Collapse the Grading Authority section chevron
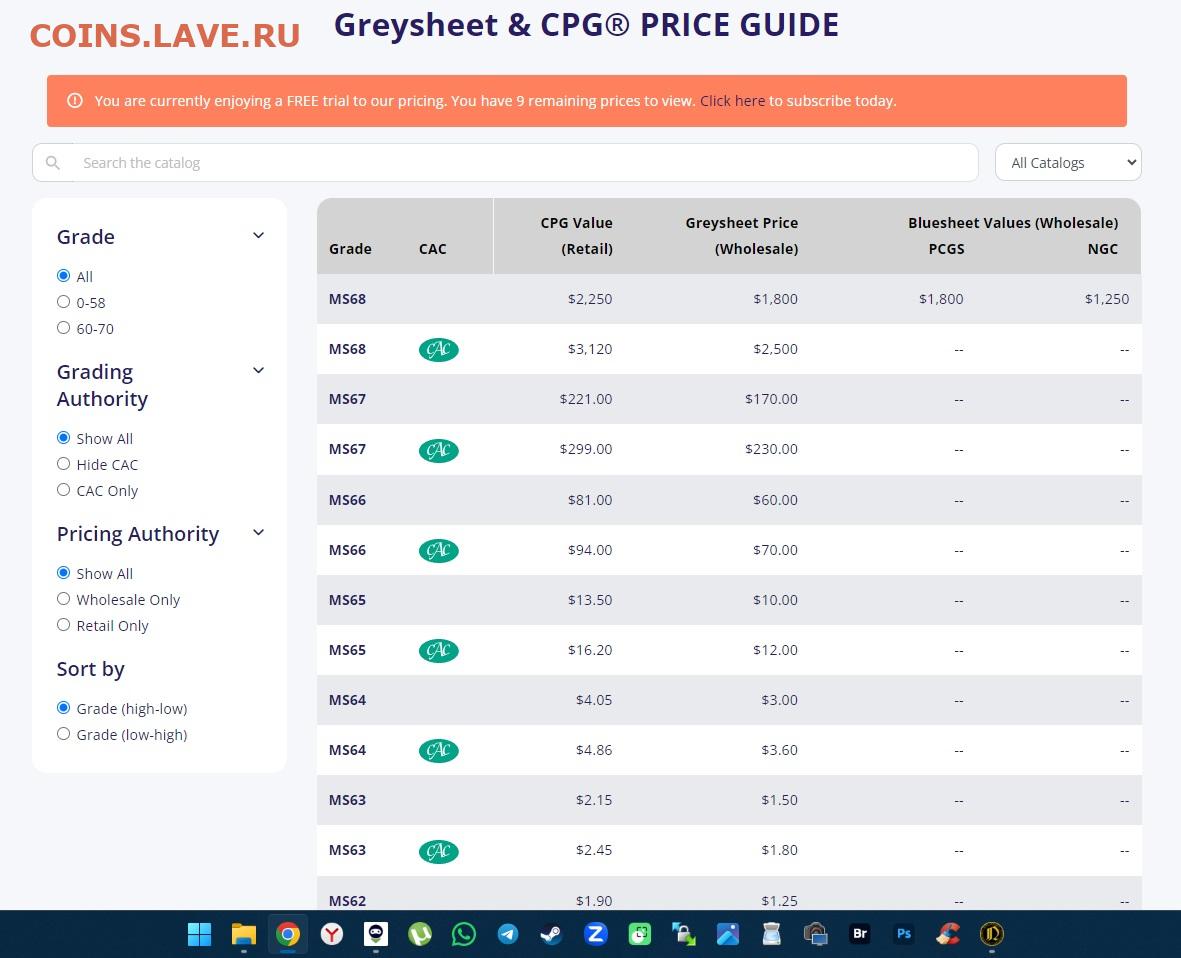The image size is (1181, 958). (x=258, y=371)
